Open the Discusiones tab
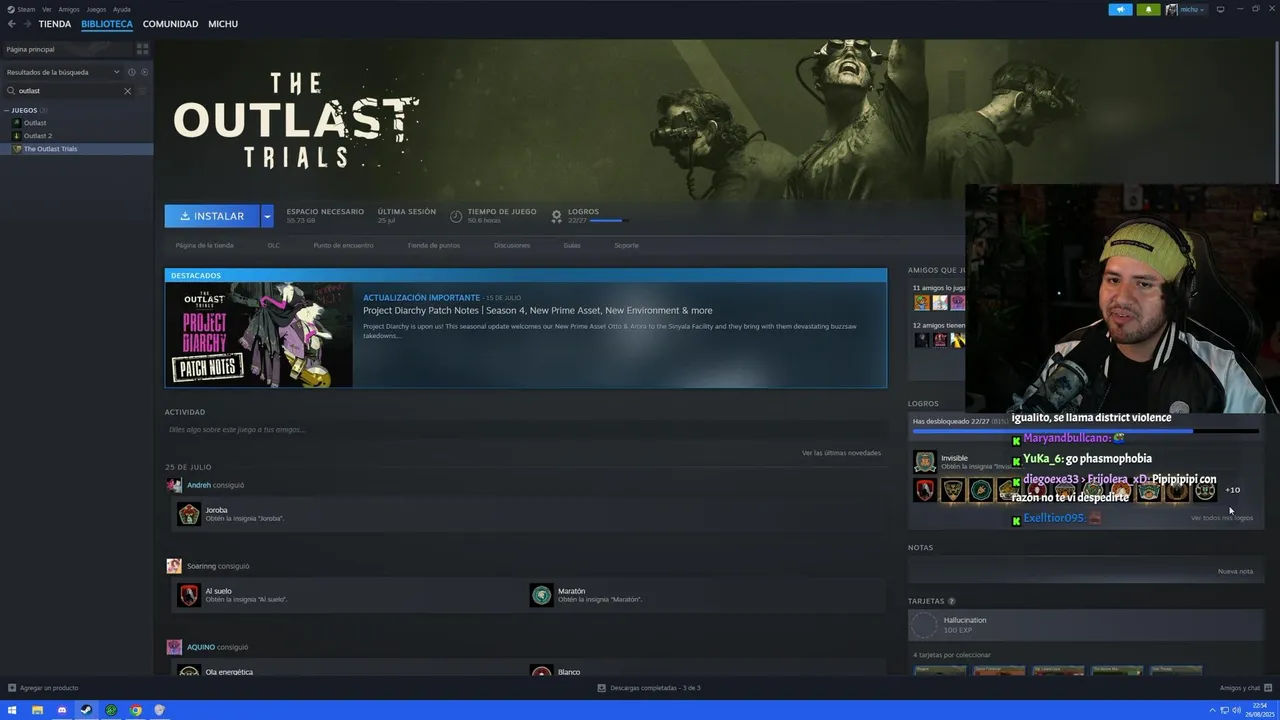The width and height of the screenshot is (1280, 720). coord(512,245)
